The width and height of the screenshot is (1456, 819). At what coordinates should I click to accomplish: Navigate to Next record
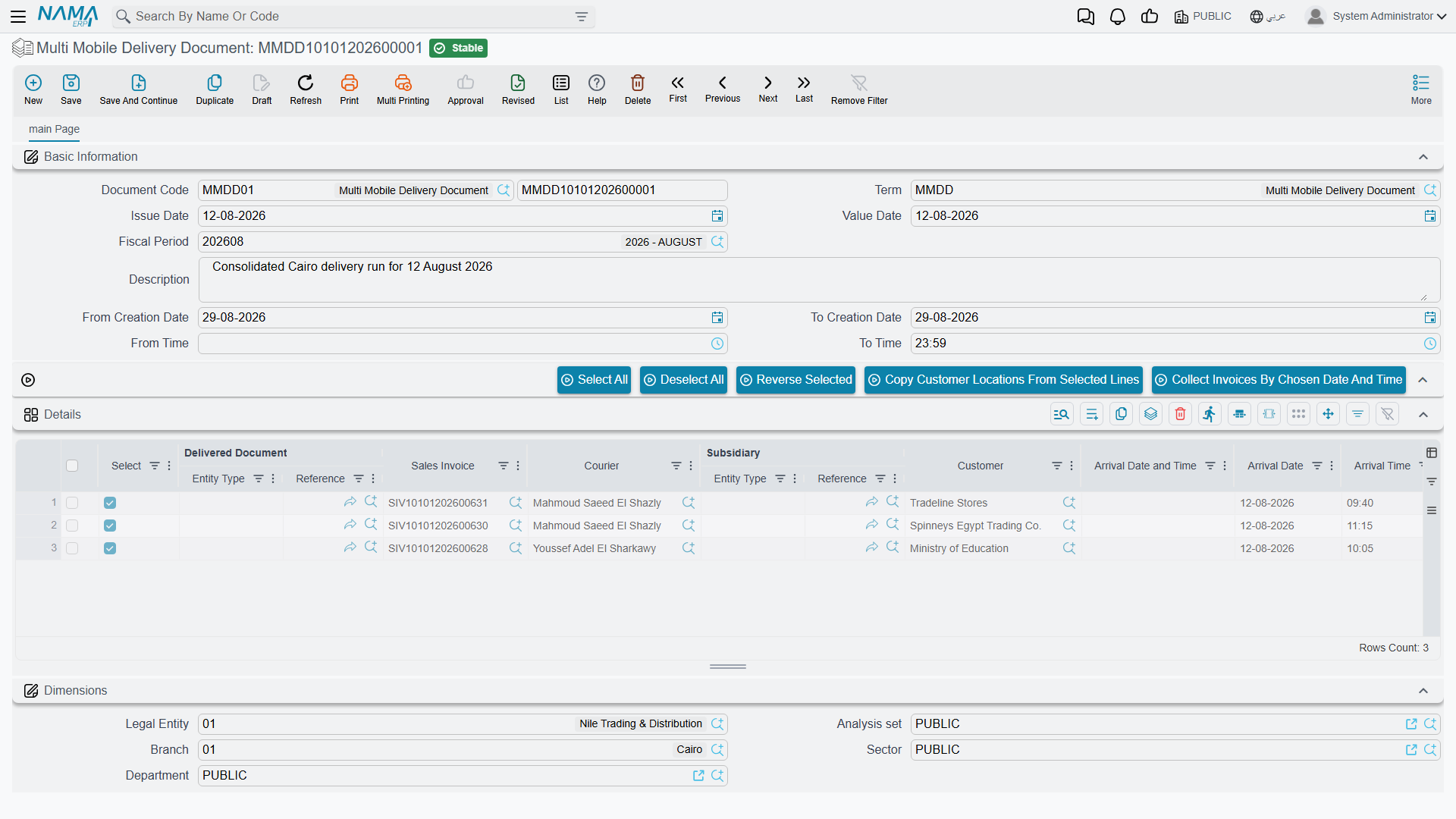[x=768, y=89]
